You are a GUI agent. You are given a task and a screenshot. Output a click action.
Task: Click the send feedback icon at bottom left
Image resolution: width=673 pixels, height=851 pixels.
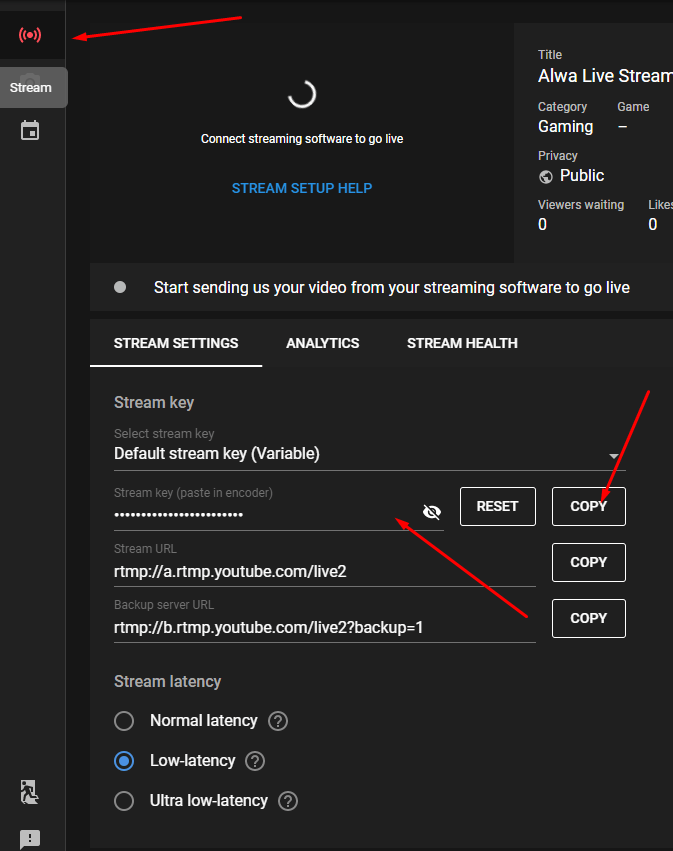pos(31,839)
